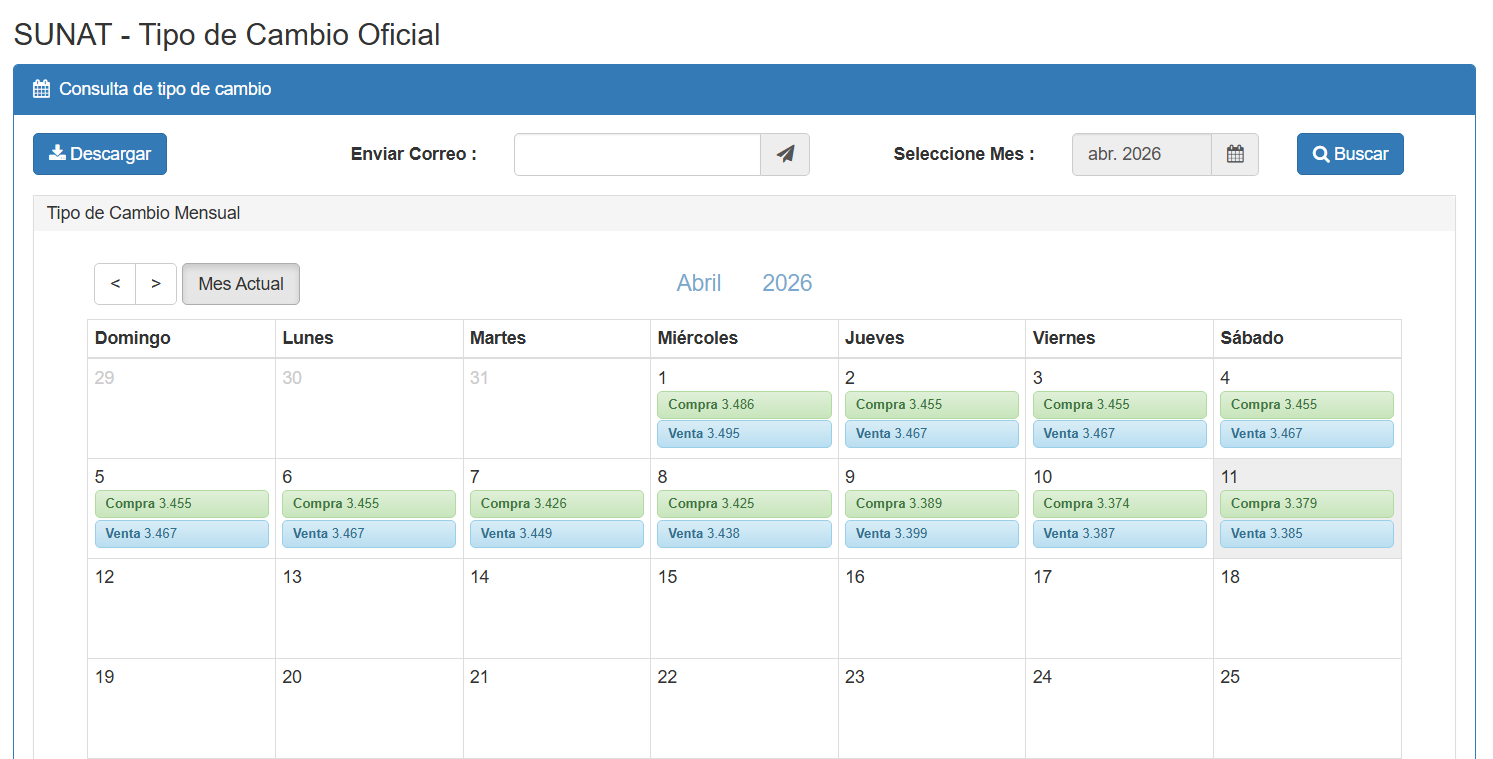Go to next month with > arrow
This screenshot has height=759, width=1493.
[x=156, y=284]
